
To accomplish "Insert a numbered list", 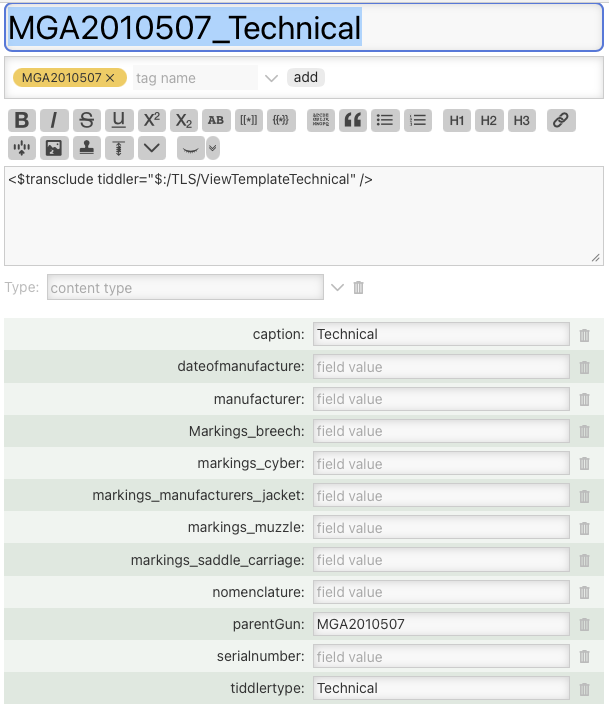I will click(417, 120).
